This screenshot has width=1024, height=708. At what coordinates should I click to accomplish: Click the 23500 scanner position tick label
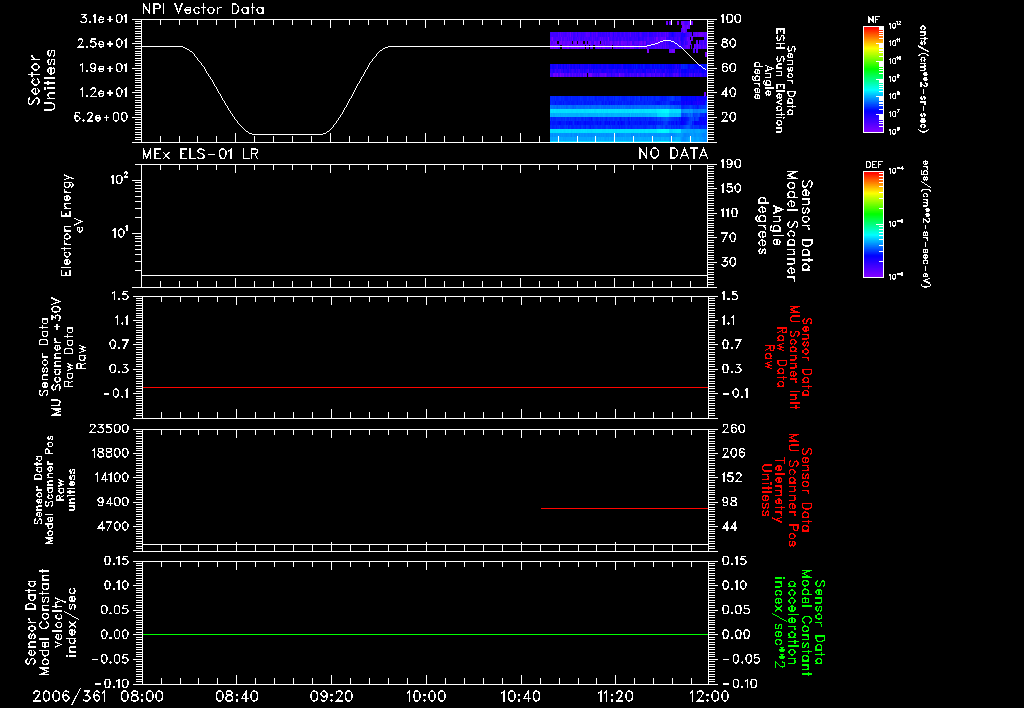pyautogui.click(x=108, y=428)
